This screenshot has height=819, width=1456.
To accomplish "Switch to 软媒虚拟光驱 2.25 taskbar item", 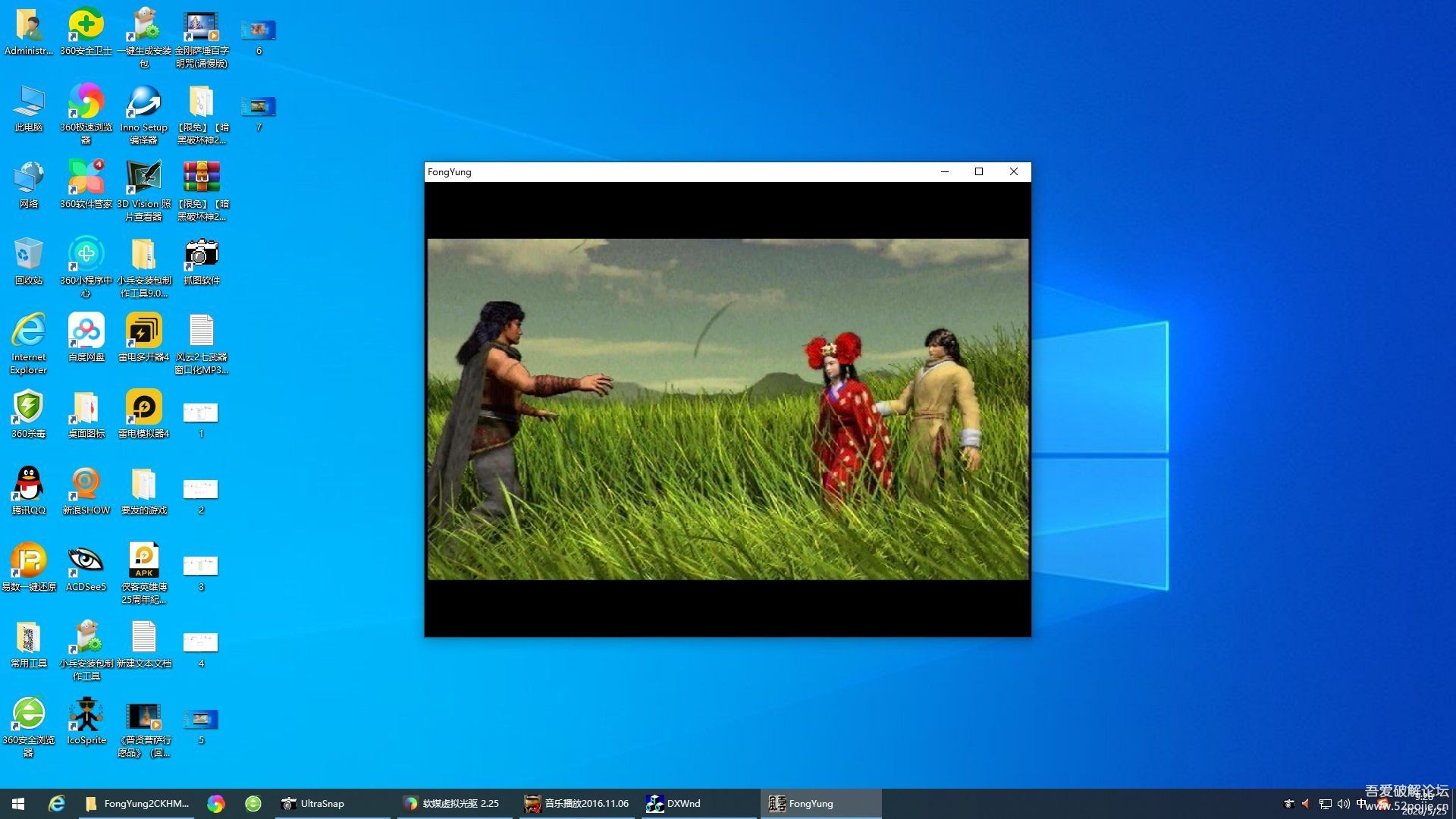I will (454, 804).
